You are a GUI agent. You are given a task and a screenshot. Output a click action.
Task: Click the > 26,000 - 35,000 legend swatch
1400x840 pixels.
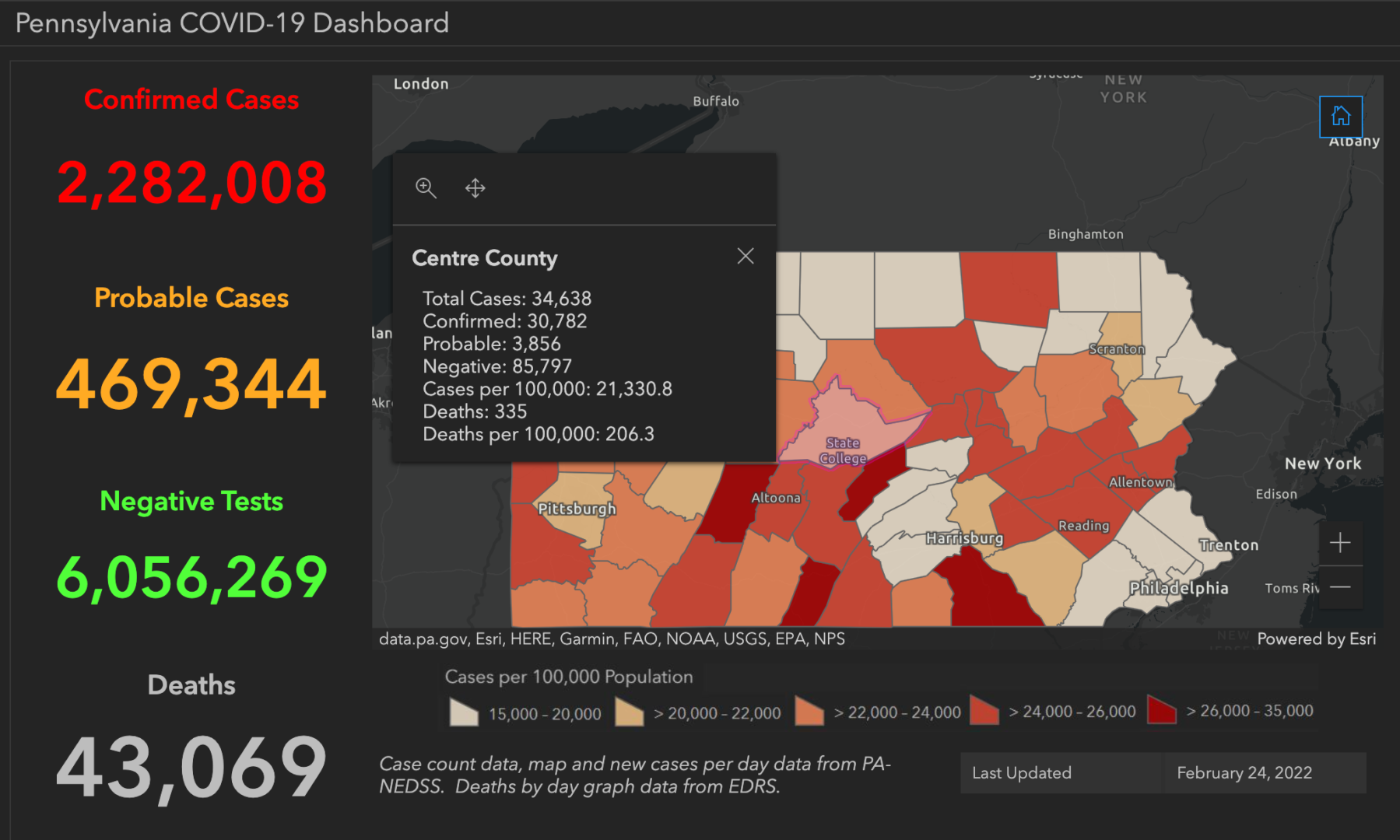[x=1162, y=709]
